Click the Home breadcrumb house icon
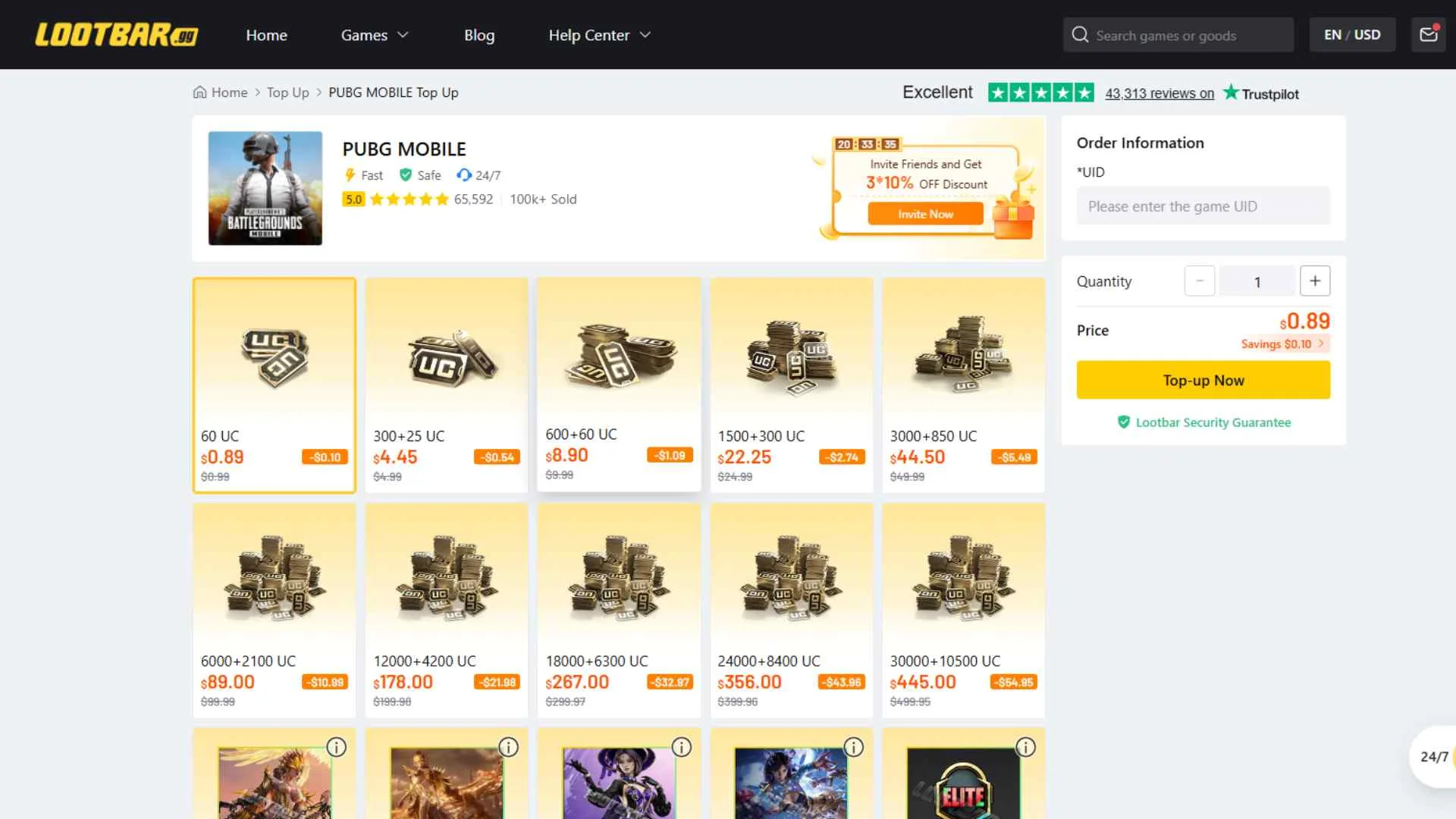1456x819 pixels. 198,92
